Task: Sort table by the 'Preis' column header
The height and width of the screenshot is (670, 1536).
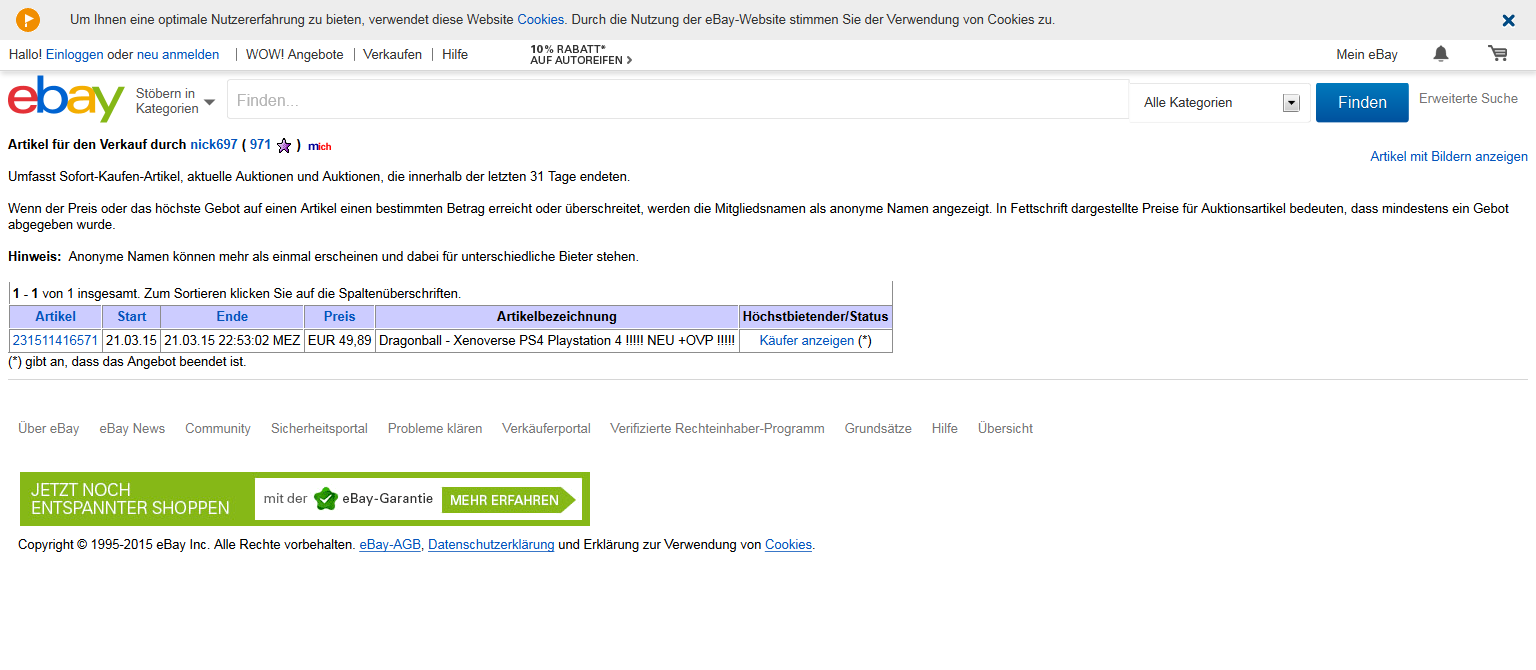Action: (x=339, y=316)
